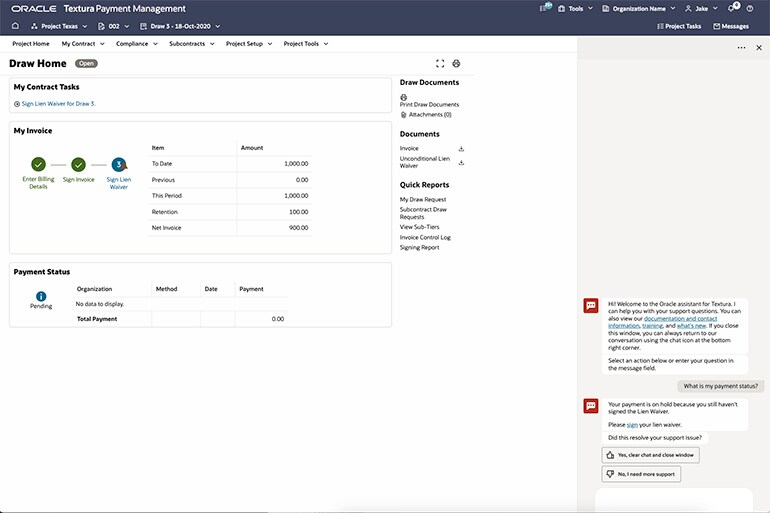
Task: Open Project Tasks in the header
Action: pyautogui.click(x=679, y=26)
